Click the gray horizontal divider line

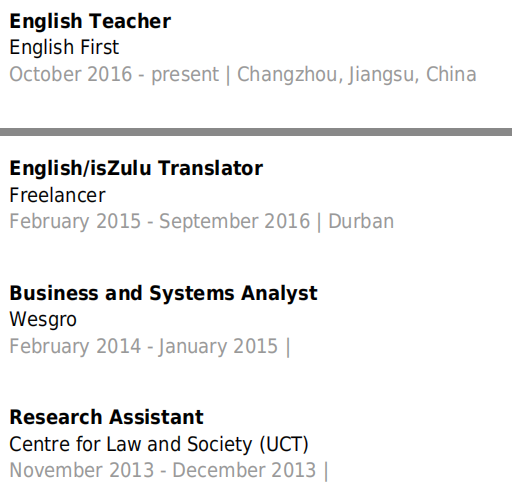pyautogui.click(x=256, y=132)
